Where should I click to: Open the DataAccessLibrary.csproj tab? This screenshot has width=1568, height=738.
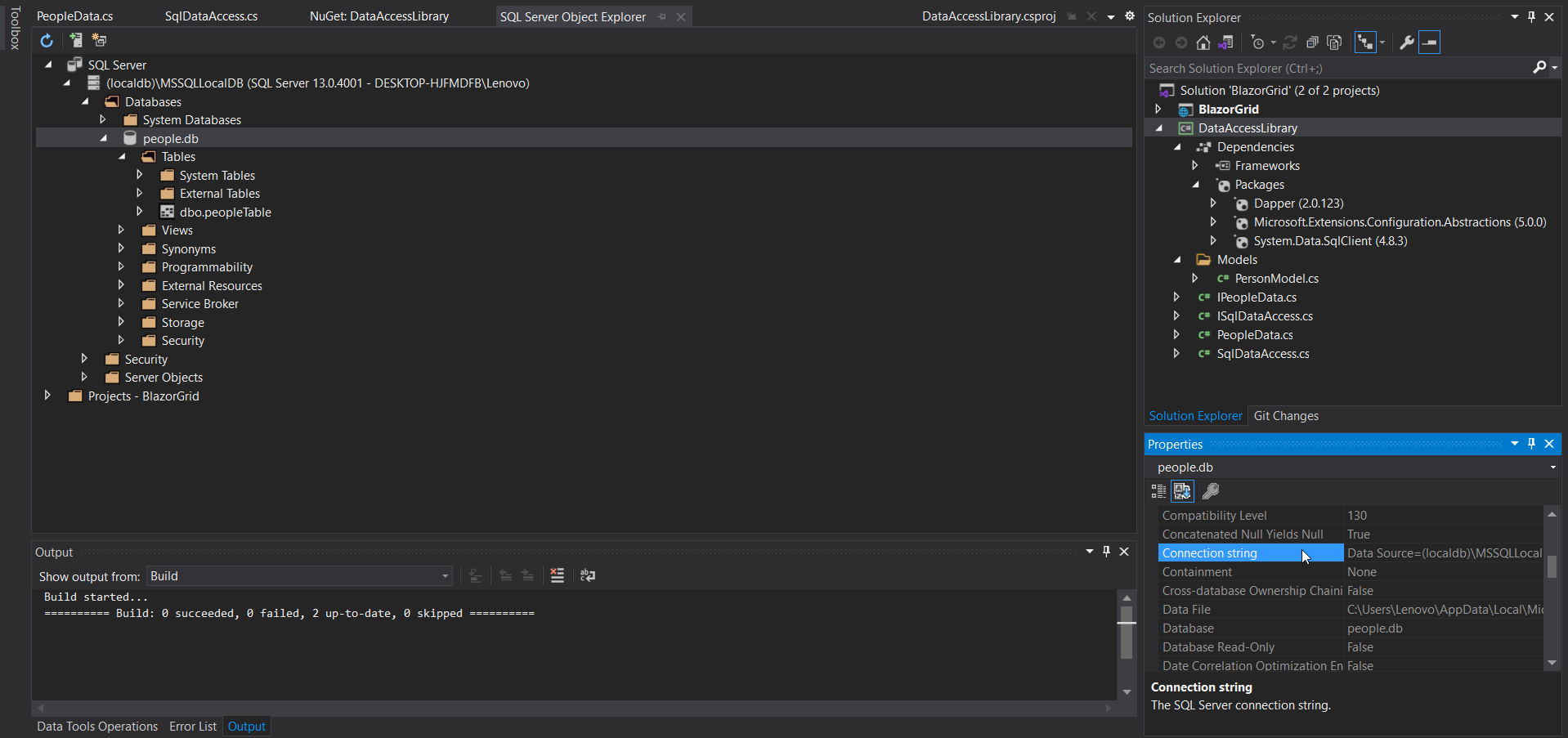coord(989,16)
